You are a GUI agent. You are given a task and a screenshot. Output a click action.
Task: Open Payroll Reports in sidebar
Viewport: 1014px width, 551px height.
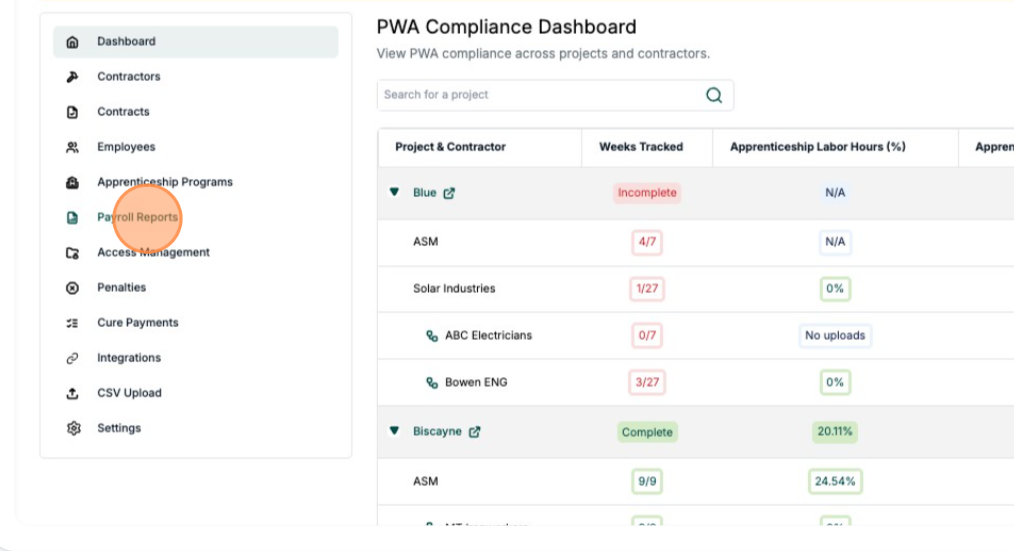tap(137, 217)
